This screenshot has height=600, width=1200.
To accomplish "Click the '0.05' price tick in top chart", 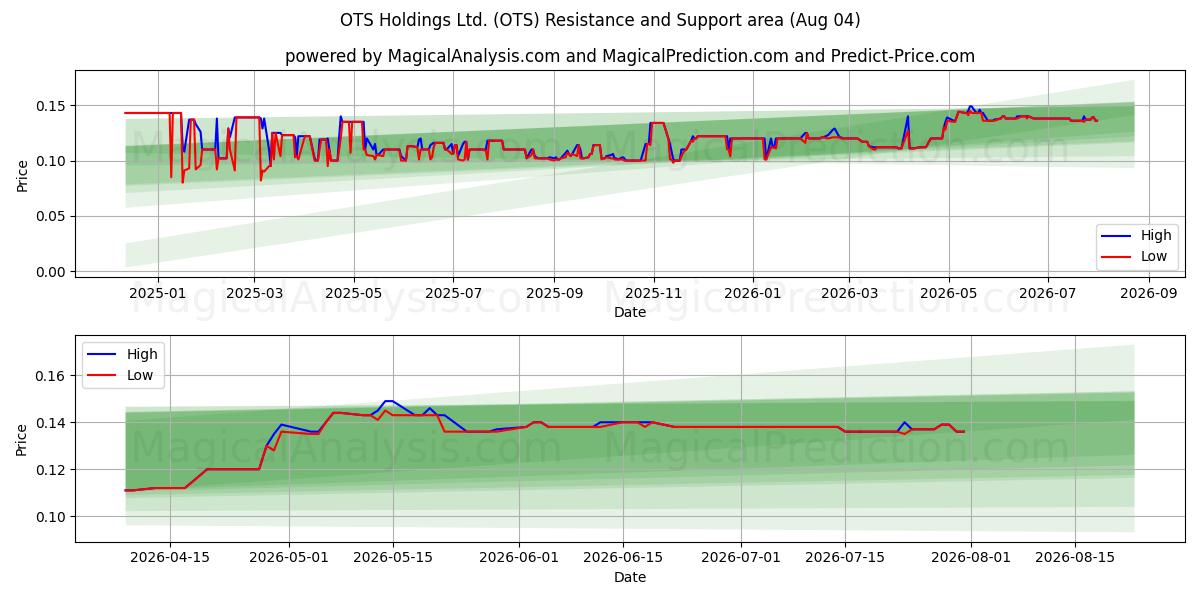I will click(x=52, y=216).
